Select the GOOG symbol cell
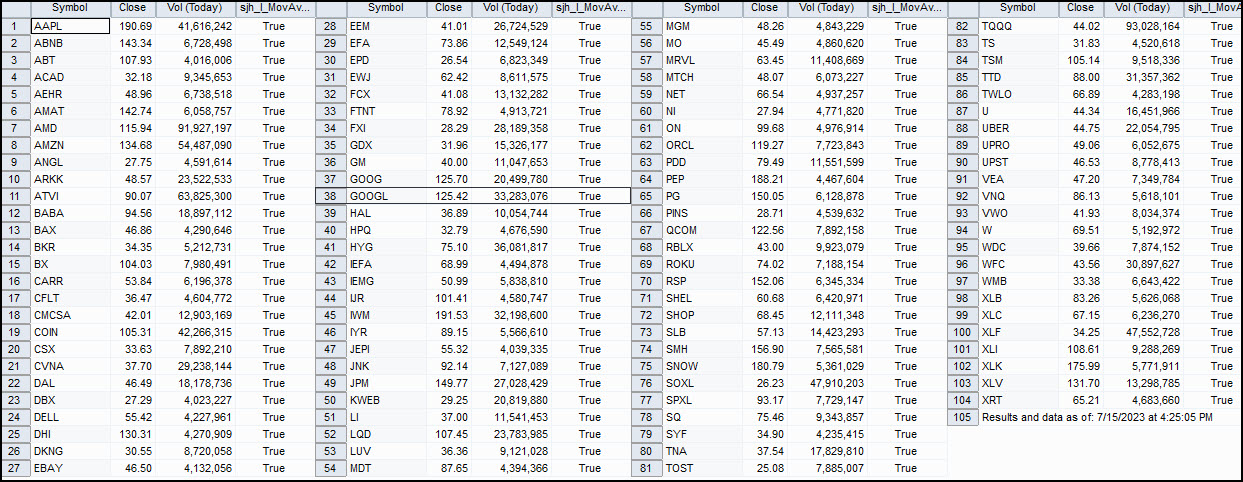Screen dimensions: 1243x482 coord(386,179)
